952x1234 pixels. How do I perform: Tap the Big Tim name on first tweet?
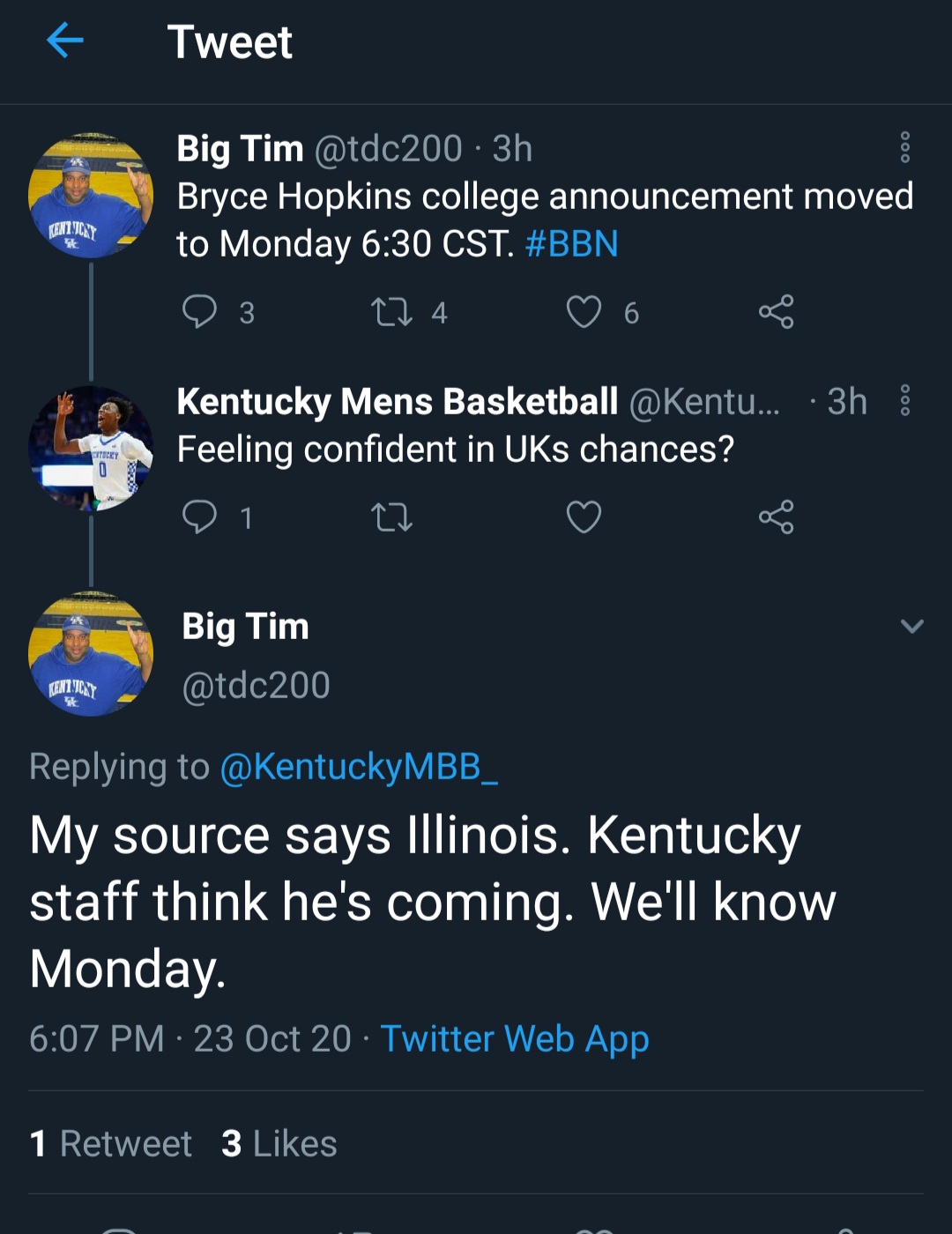click(240, 148)
